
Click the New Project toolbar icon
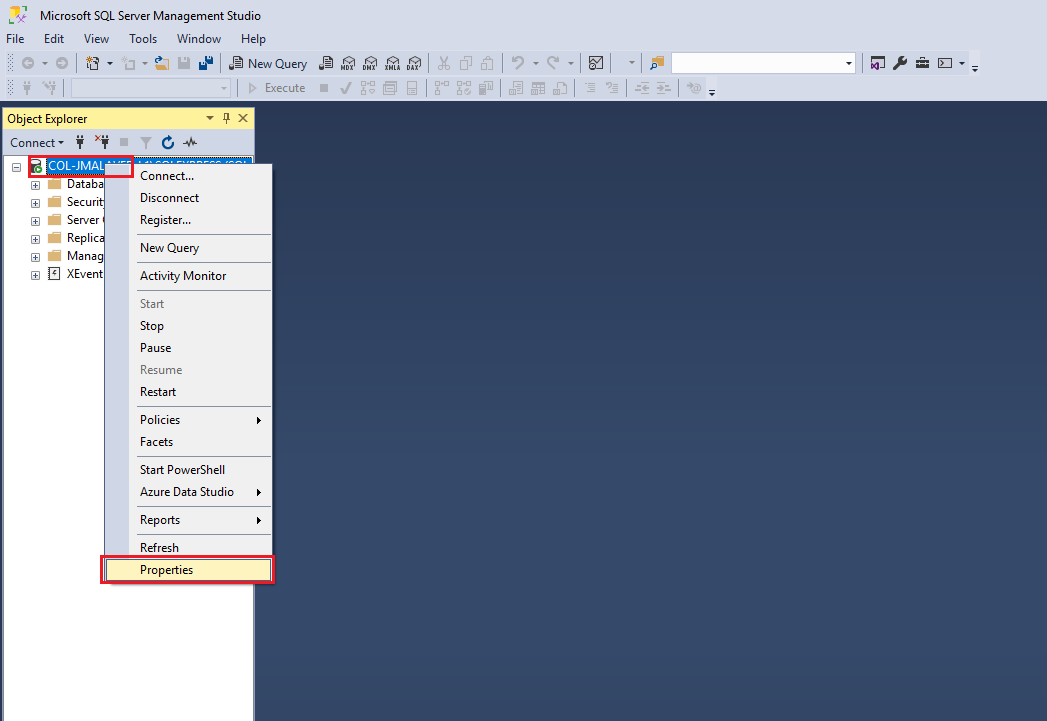click(93, 63)
